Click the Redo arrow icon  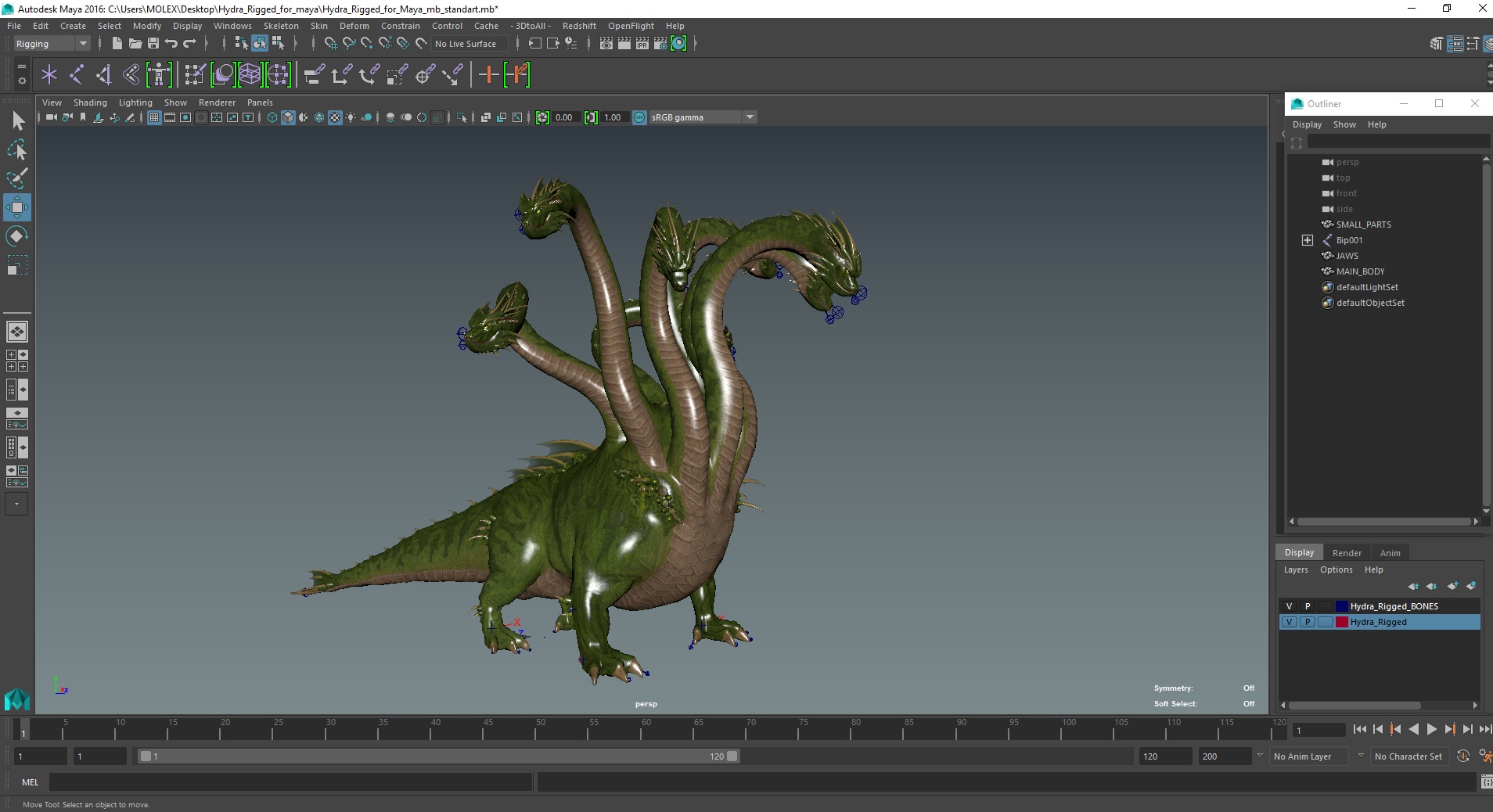click(189, 44)
